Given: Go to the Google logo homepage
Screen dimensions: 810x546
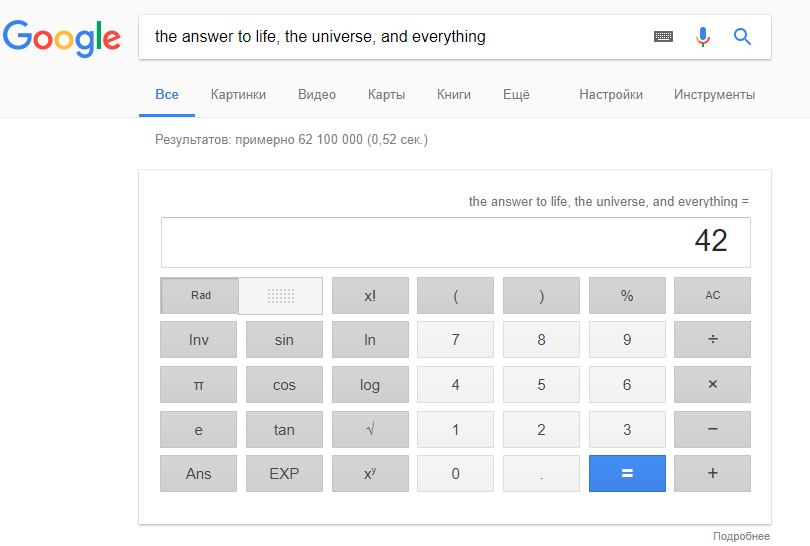Looking at the screenshot, I should pos(62,38).
